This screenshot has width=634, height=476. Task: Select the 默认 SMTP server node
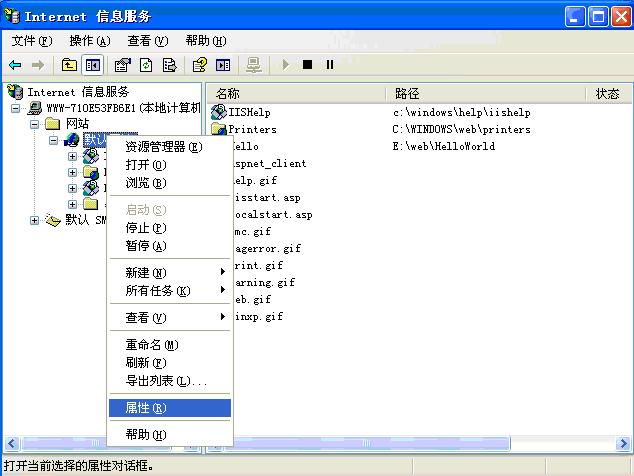(x=85, y=220)
